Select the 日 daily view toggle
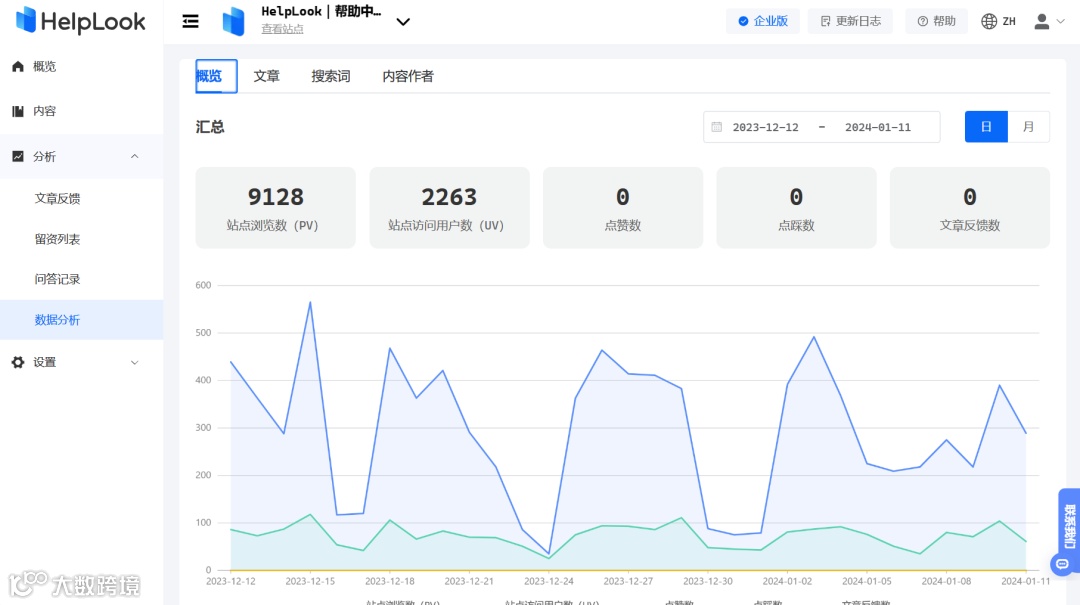The height and width of the screenshot is (605, 1080). coord(986,127)
